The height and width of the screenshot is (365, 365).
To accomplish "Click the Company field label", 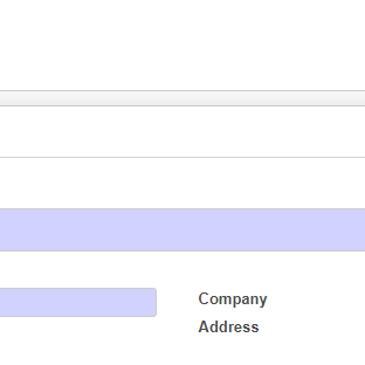I will pos(233,299).
